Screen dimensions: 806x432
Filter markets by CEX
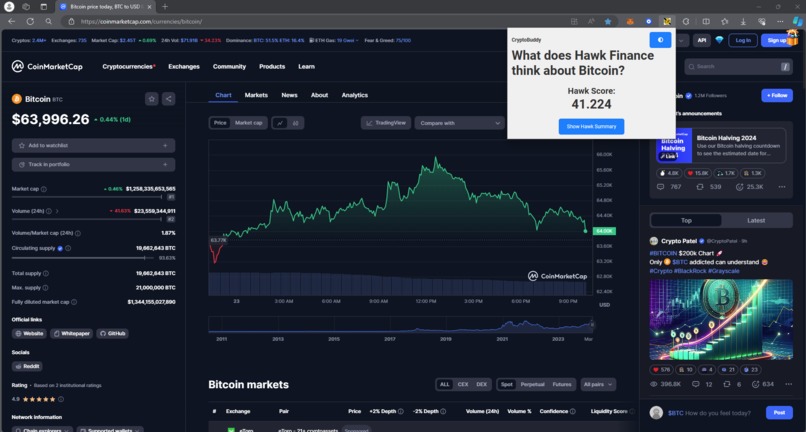pyautogui.click(x=463, y=384)
